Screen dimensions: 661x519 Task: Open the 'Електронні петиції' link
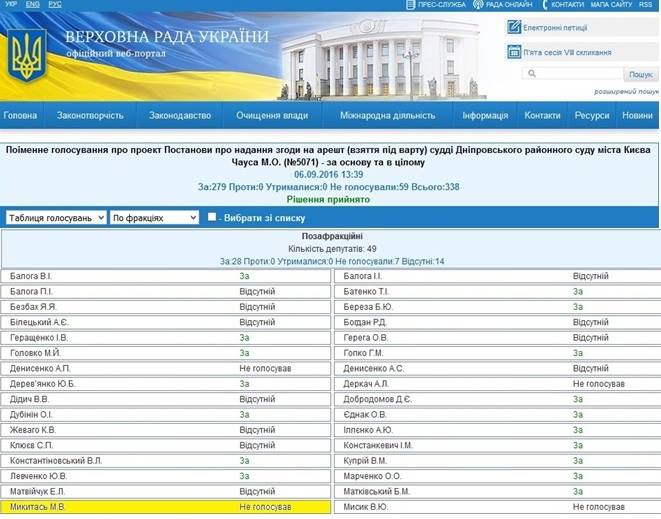[x=555, y=28]
